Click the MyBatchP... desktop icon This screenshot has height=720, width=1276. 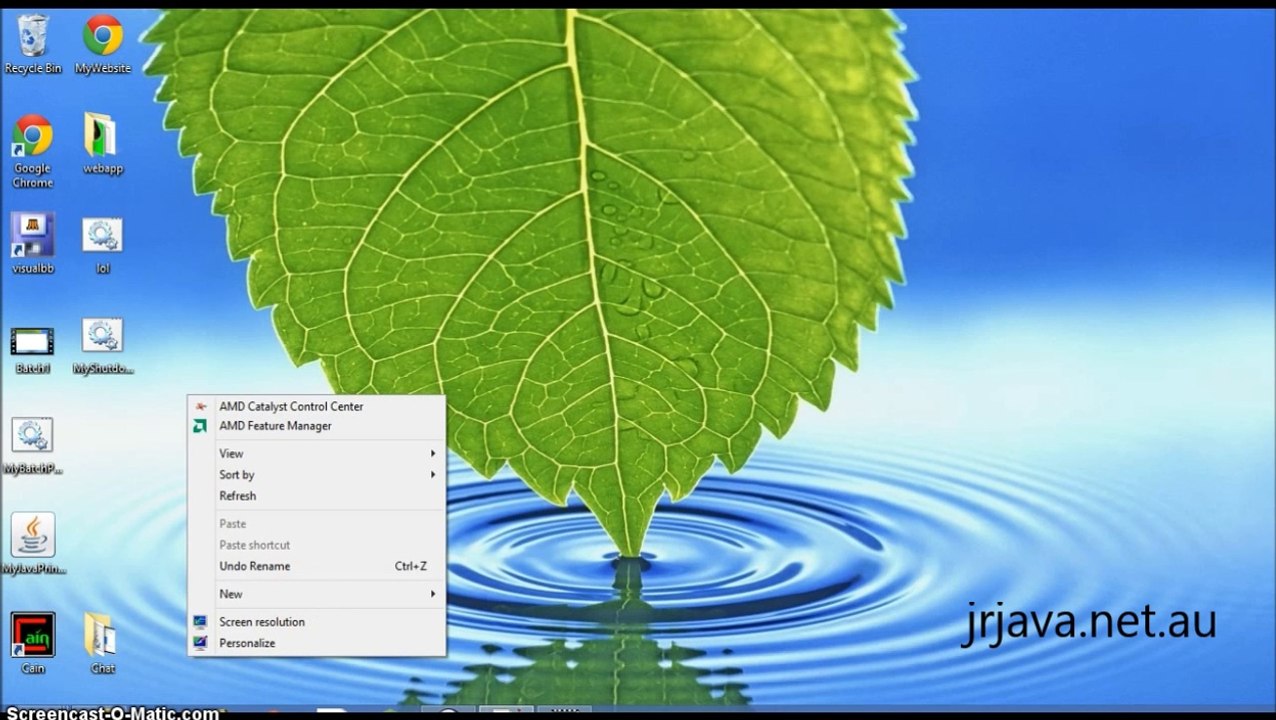coord(33,446)
